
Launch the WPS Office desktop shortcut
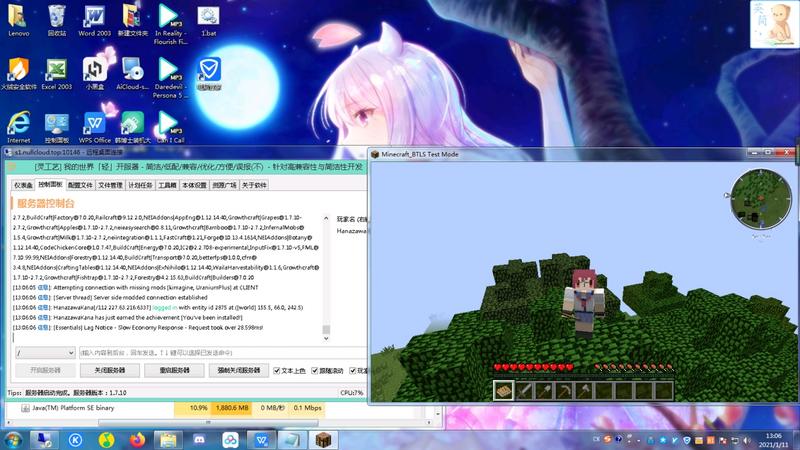(x=94, y=128)
